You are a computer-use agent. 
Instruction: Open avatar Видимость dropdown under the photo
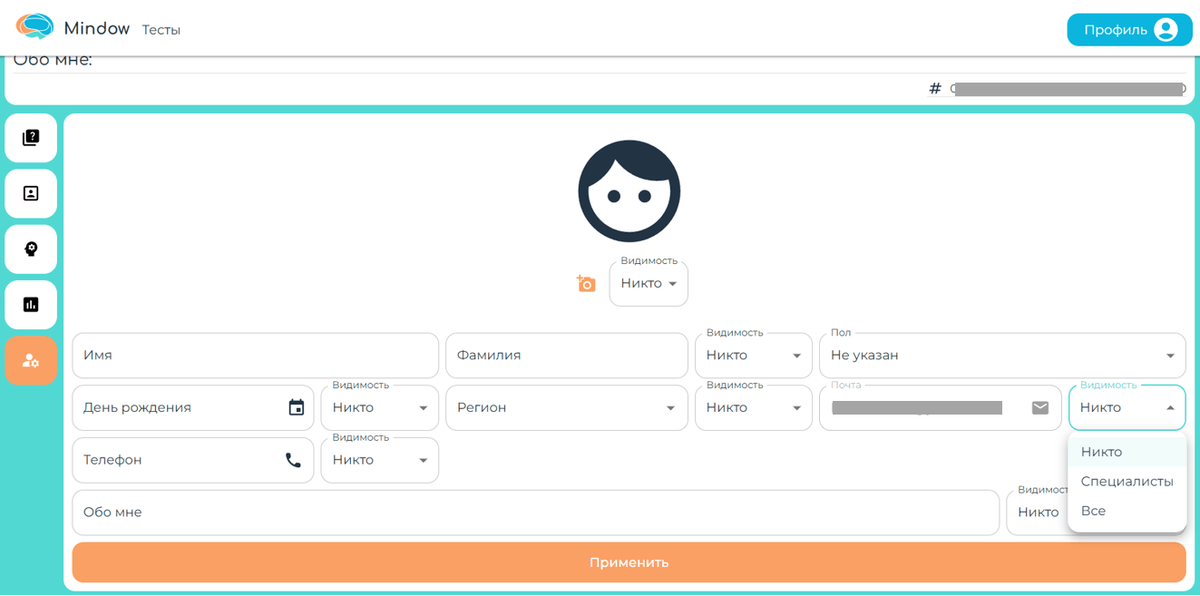tap(649, 284)
